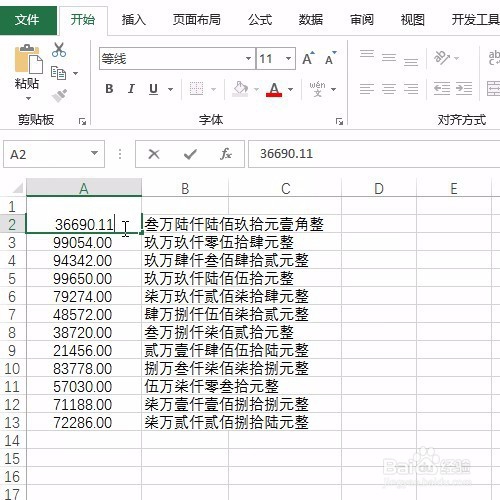Image resolution: width=500 pixels, height=500 pixels.
Task: Align text left
Action: point(367,89)
